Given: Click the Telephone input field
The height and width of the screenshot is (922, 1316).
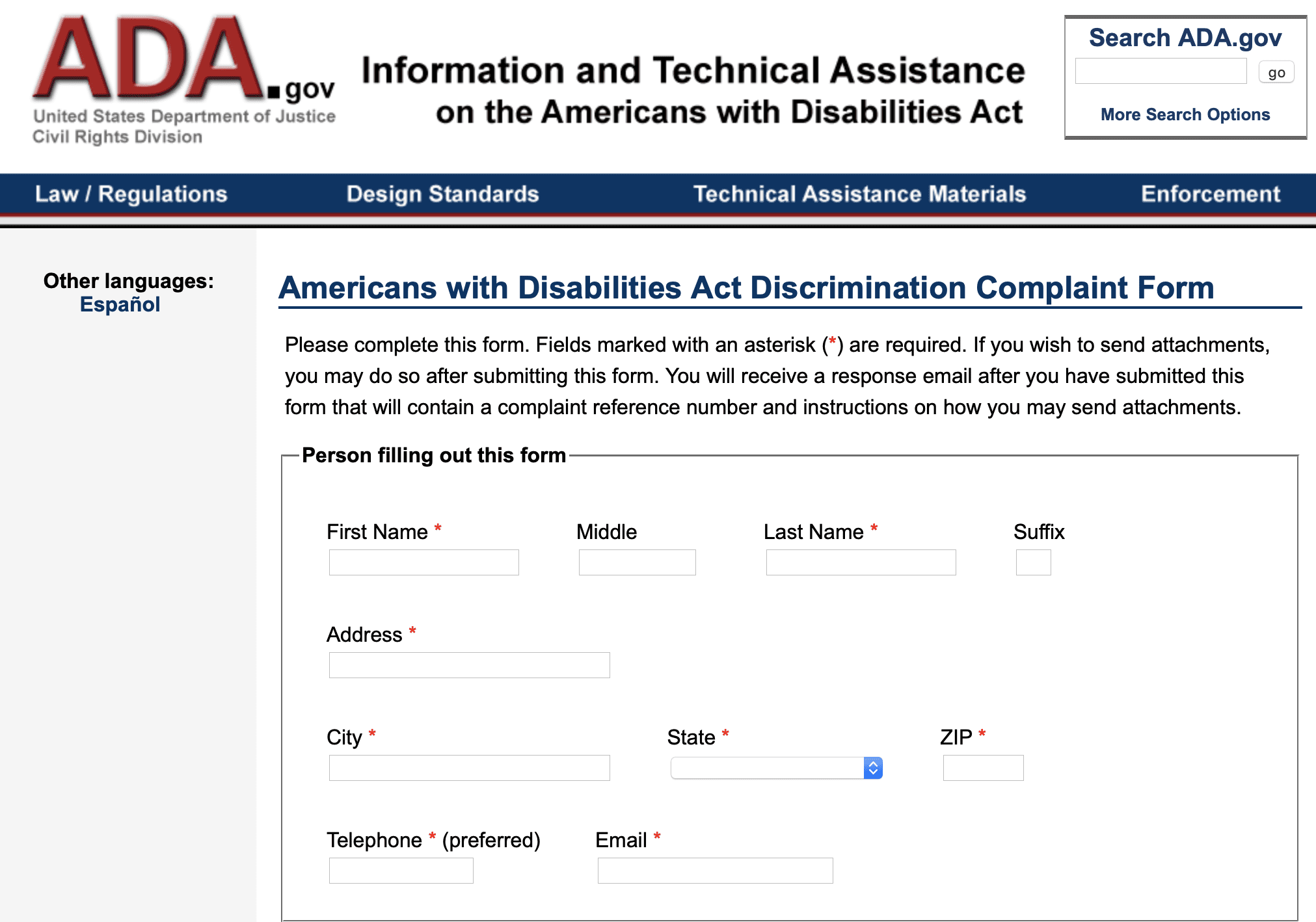Looking at the screenshot, I should [x=401, y=871].
